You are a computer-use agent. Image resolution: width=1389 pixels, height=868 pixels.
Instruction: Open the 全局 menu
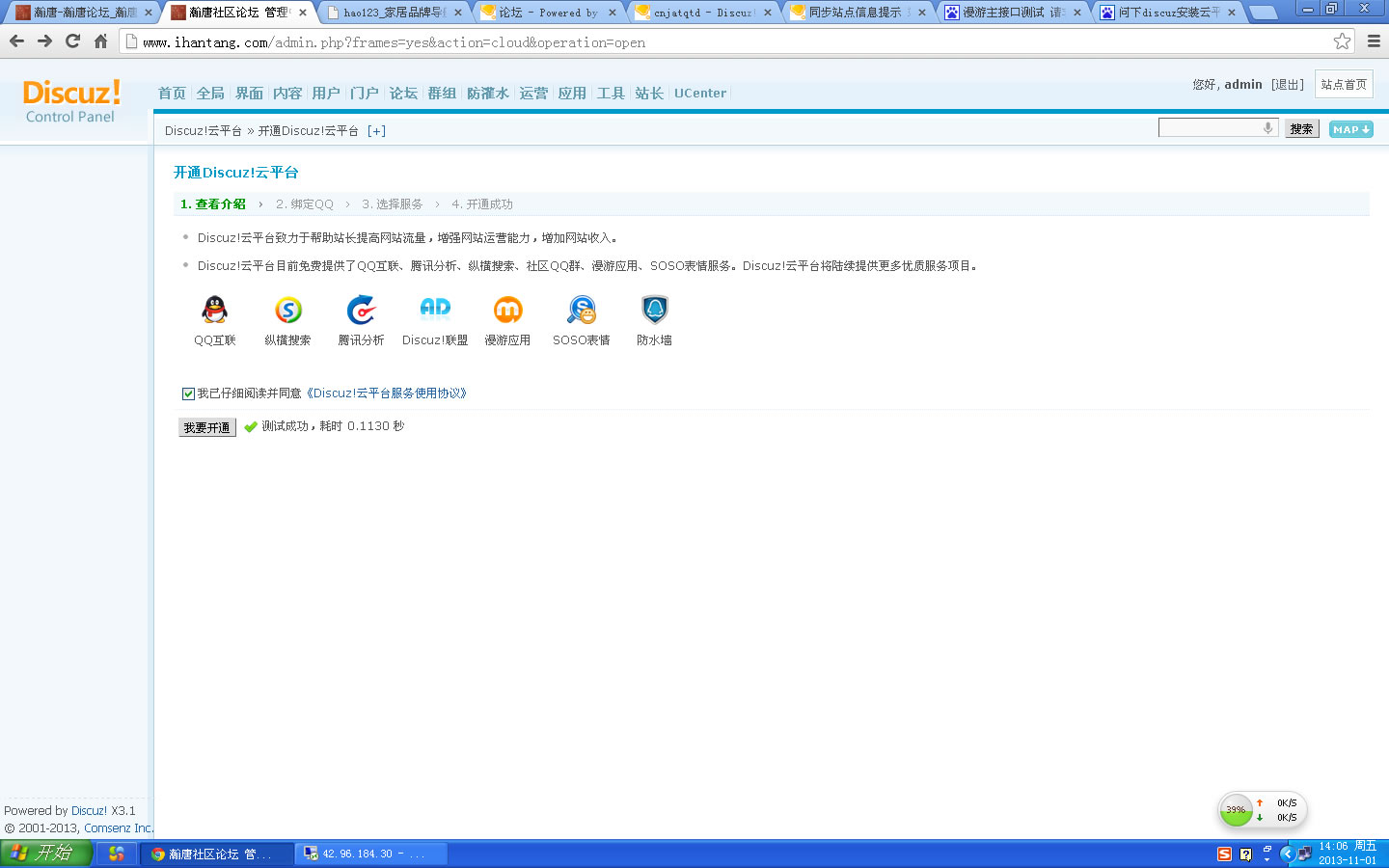point(210,94)
